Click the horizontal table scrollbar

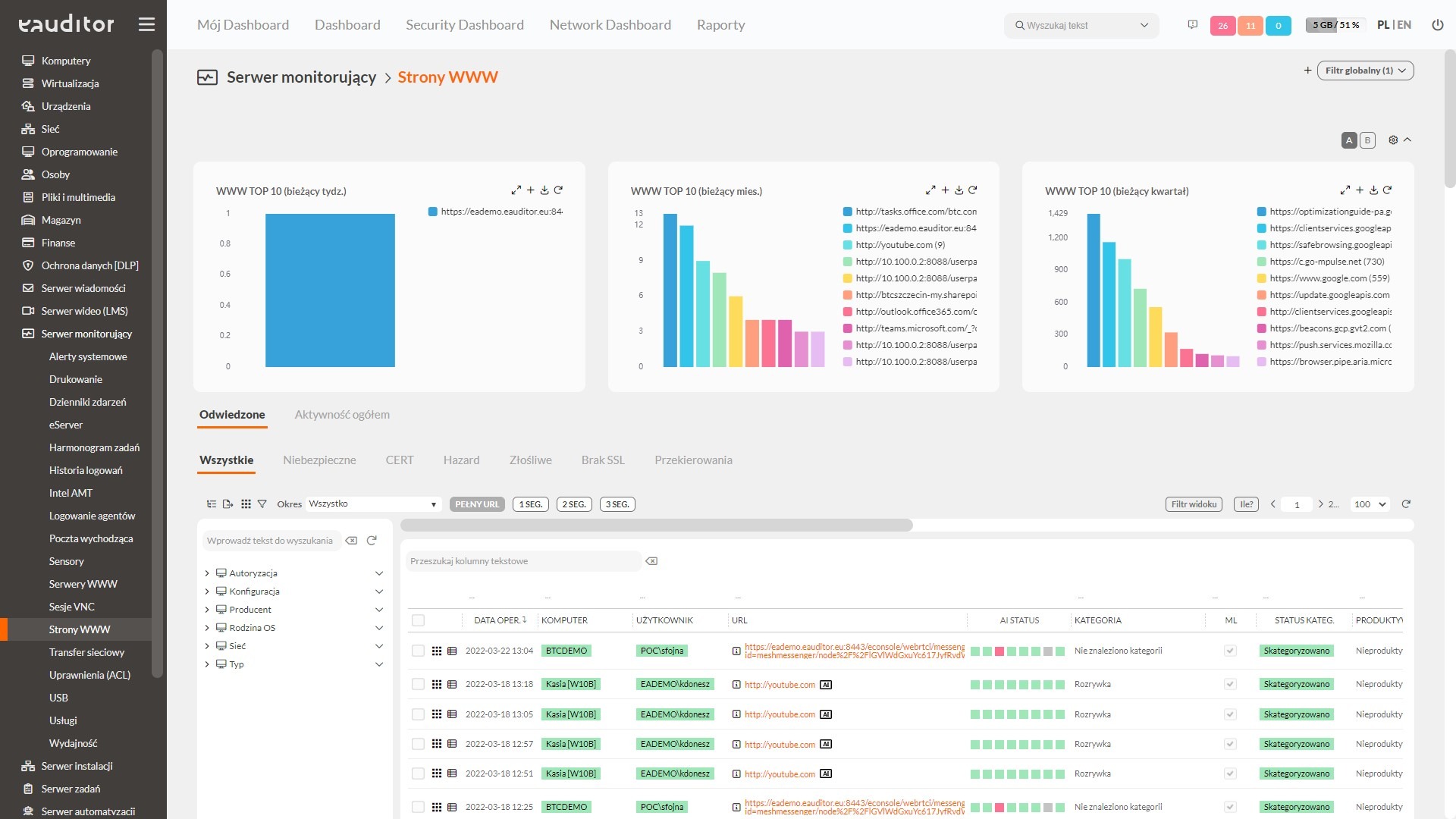click(657, 525)
